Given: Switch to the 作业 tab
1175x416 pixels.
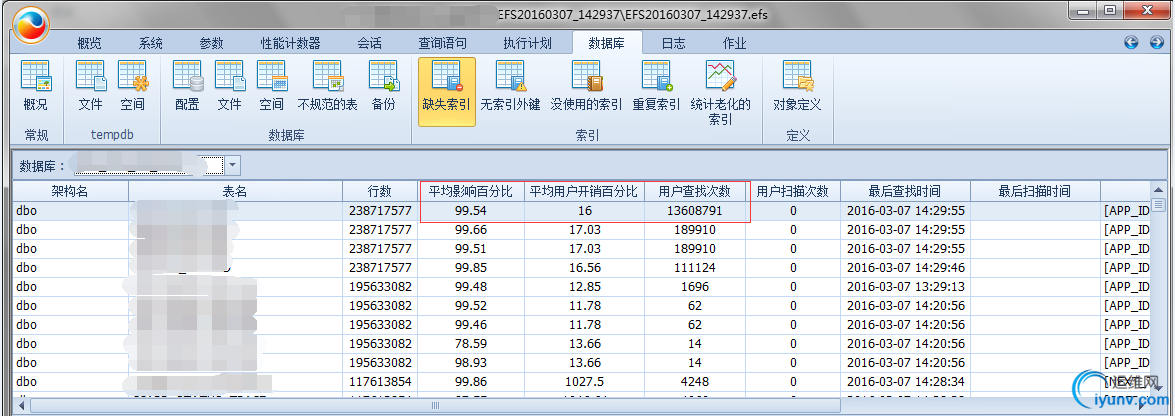Looking at the screenshot, I should click(734, 43).
